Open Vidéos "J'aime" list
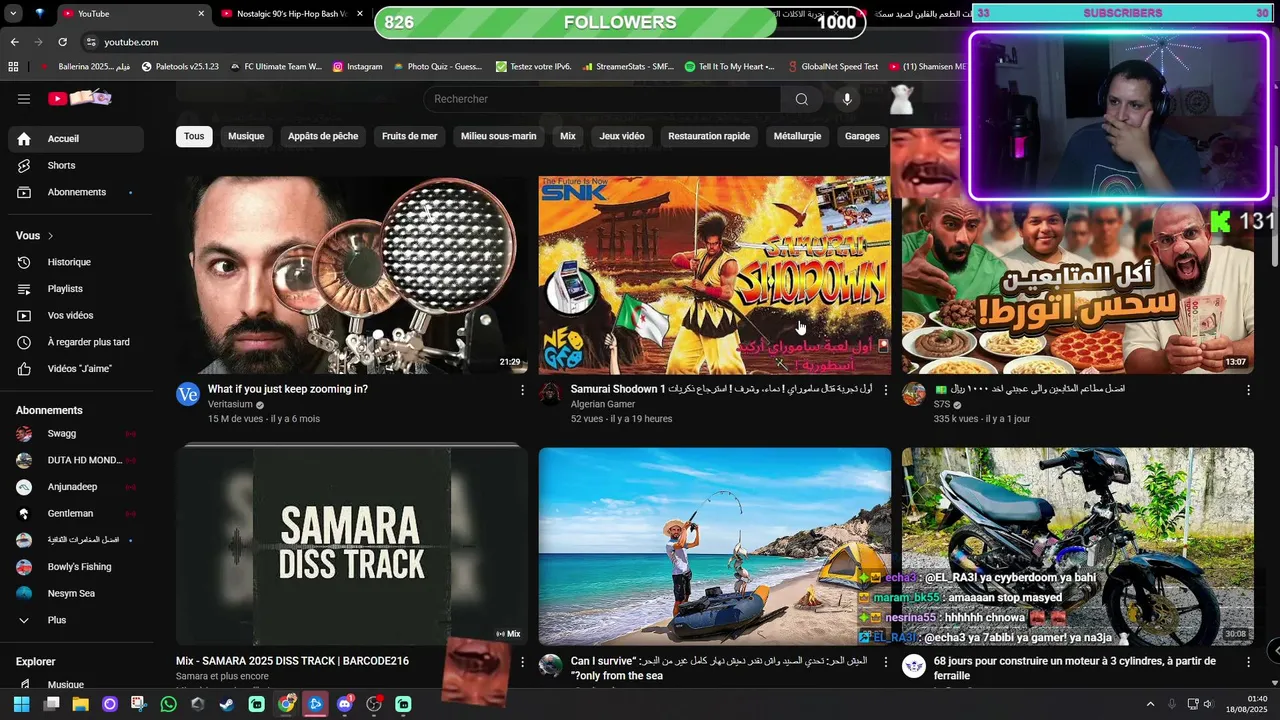1280x720 pixels. coord(76,369)
